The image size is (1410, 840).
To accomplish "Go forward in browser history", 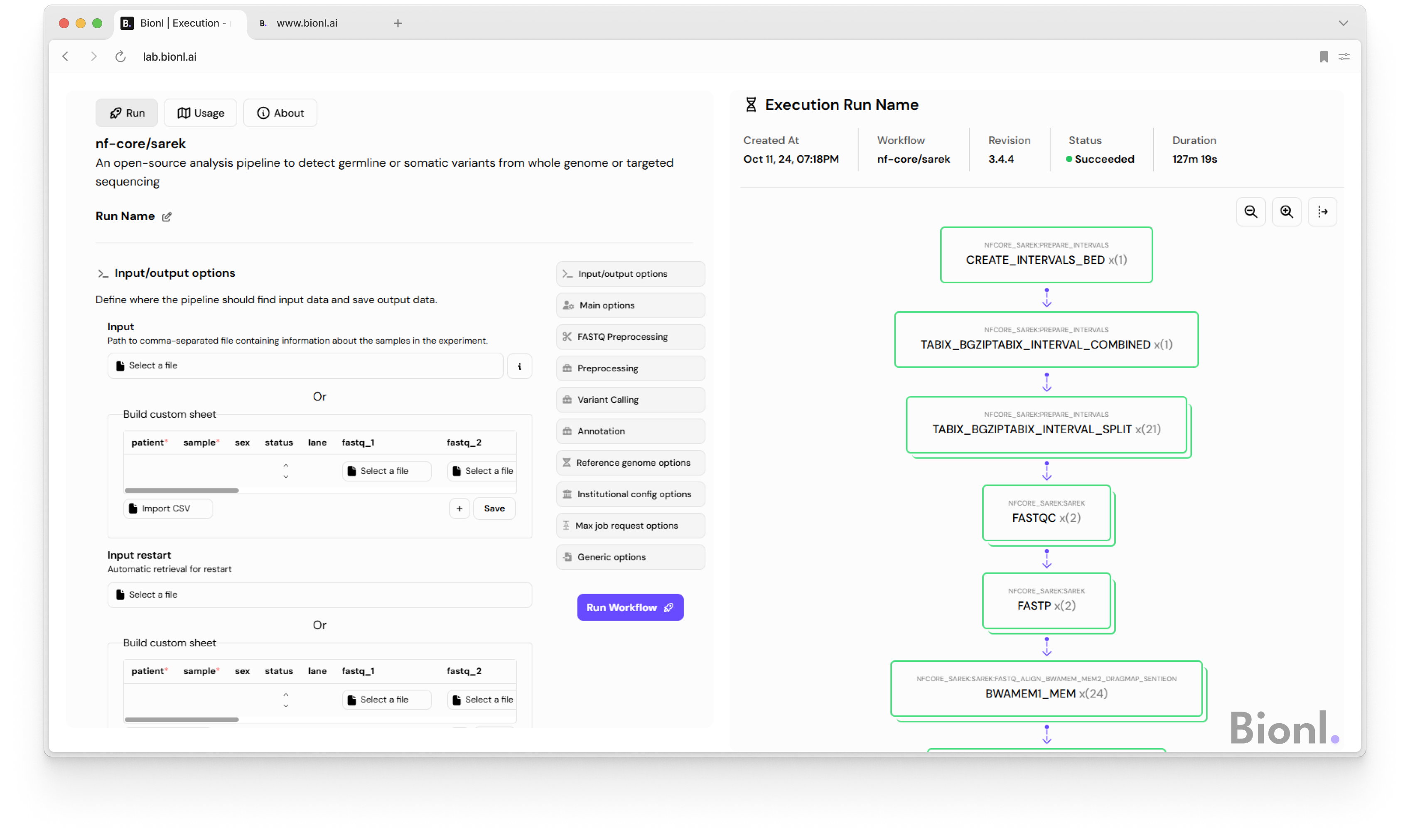I will pyautogui.click(x=93, y=56).
